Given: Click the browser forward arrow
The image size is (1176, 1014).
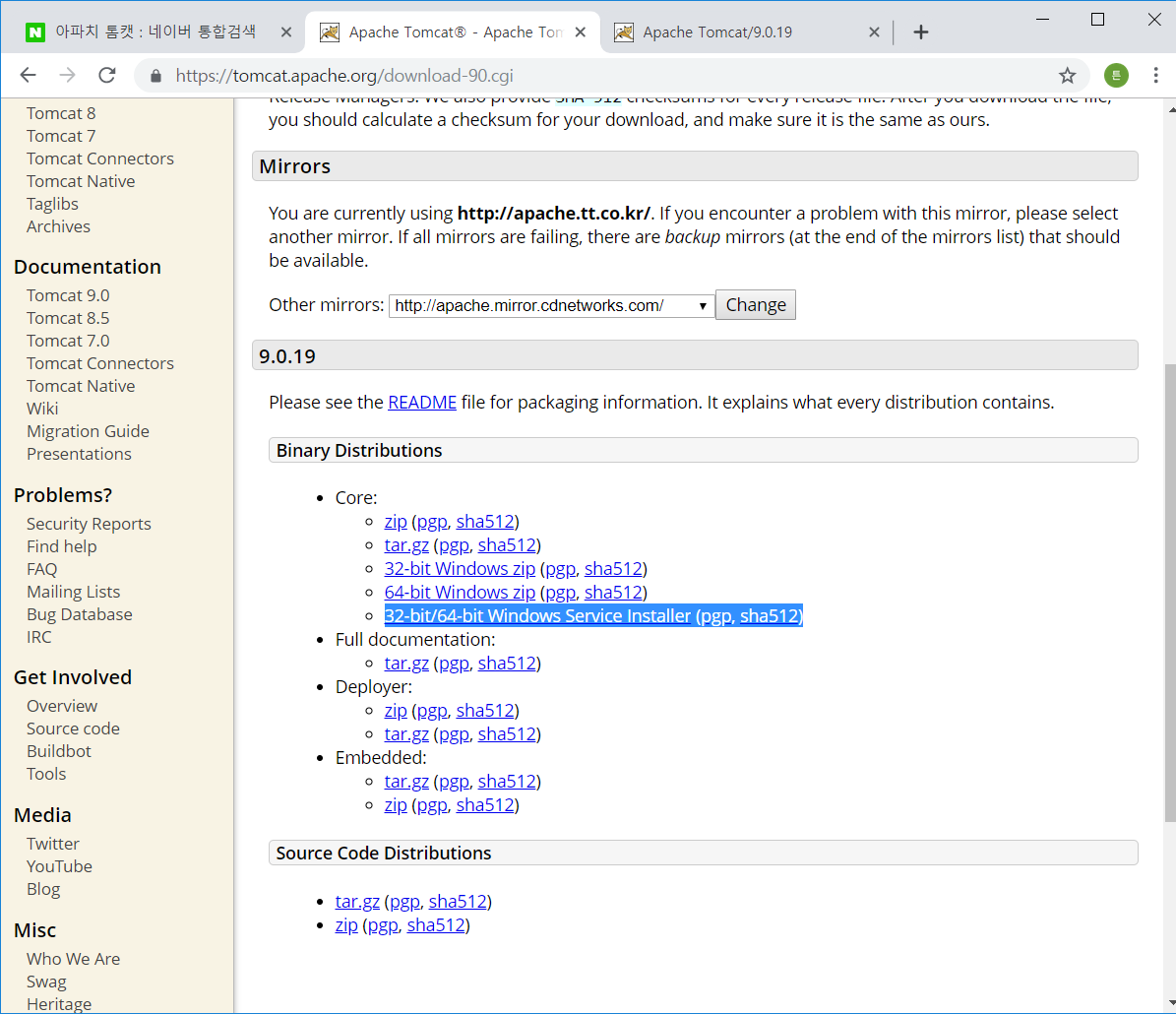Looking at the screenshot, I should click(x=68, y=75).
